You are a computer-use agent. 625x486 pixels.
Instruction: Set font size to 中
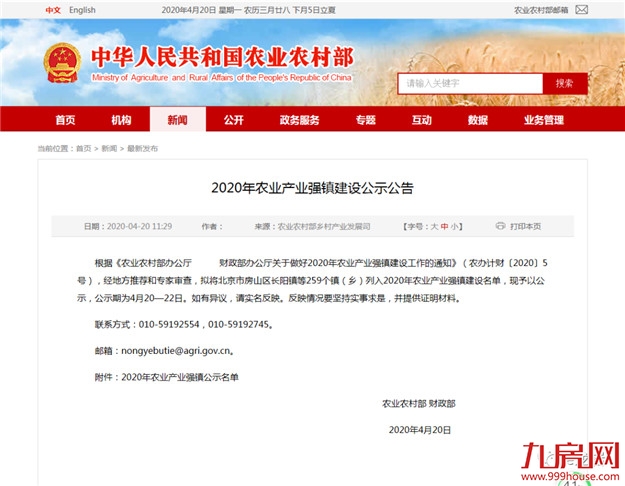444,226
